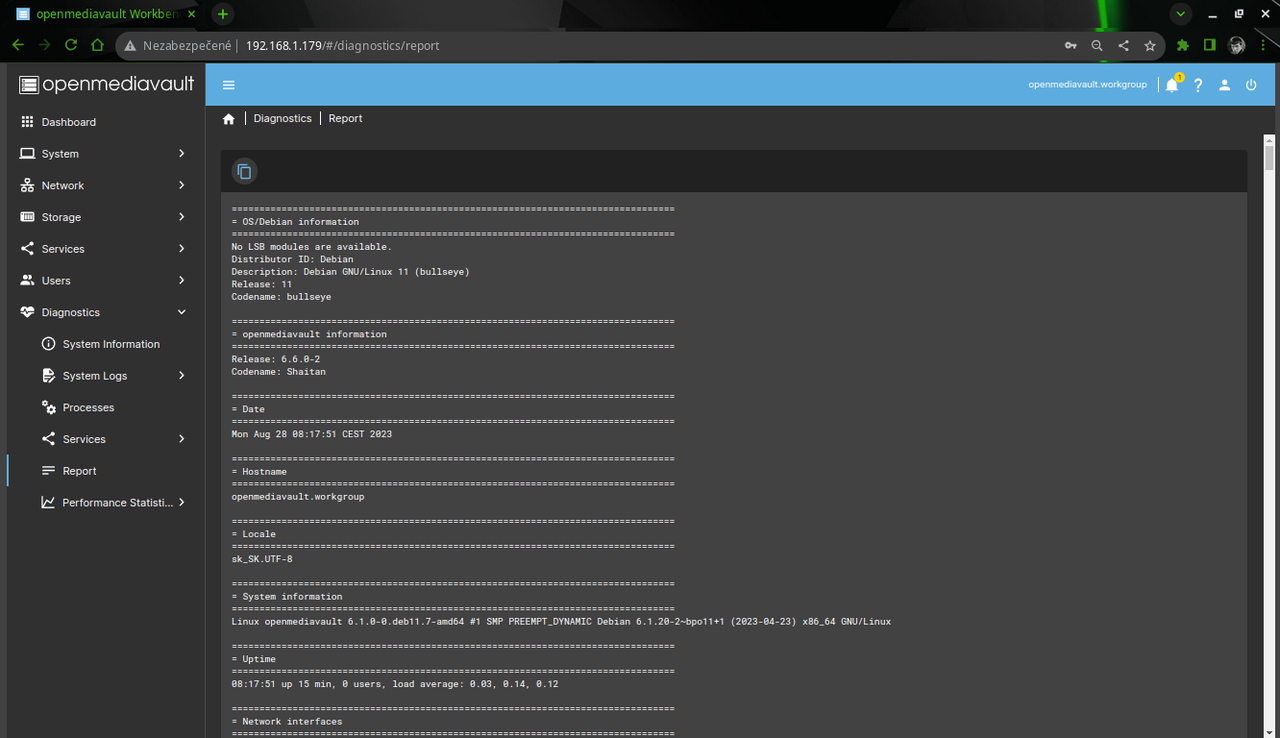Open browser home page button
Viewport: 1280px width, 738px height.
coord(97,45)
